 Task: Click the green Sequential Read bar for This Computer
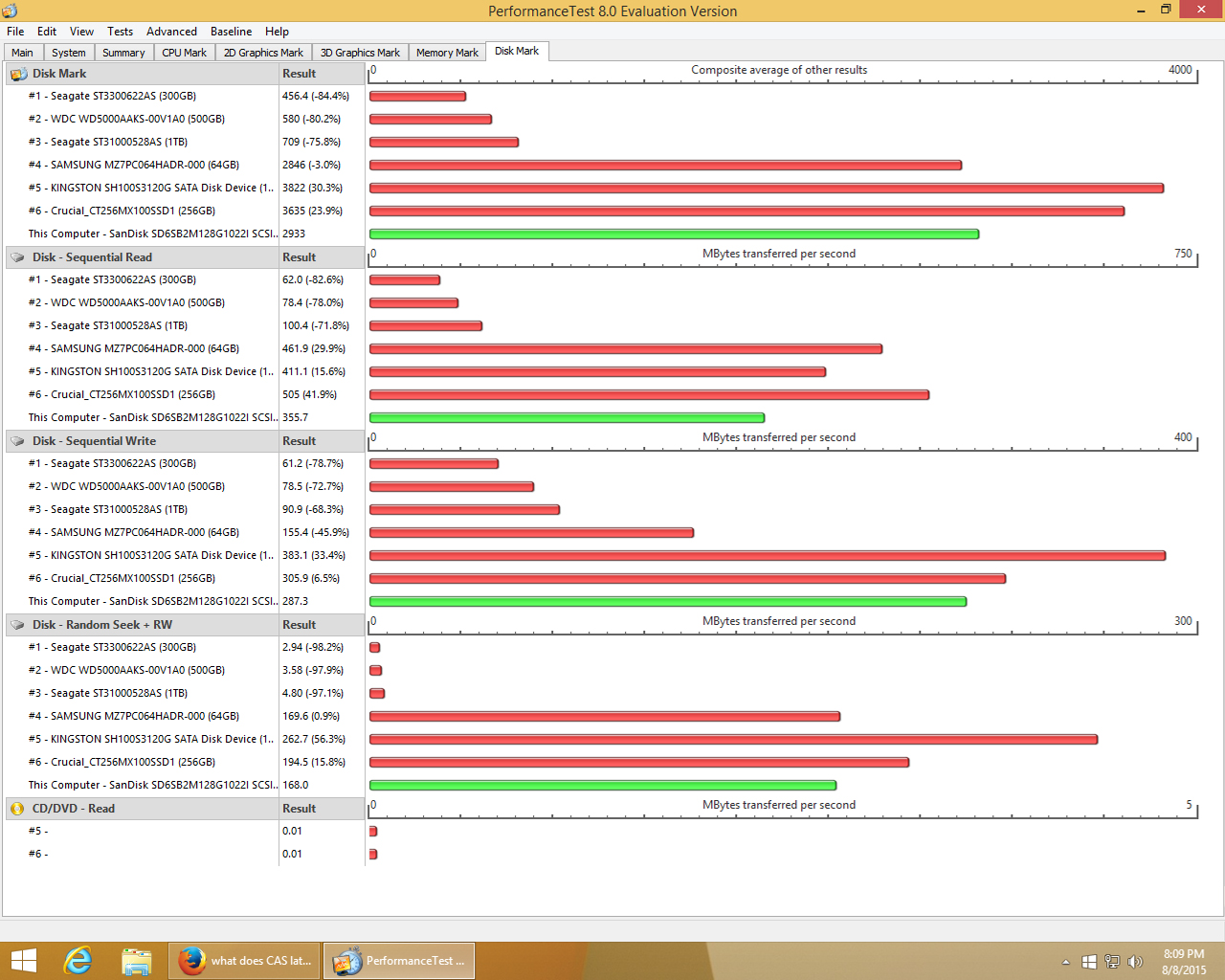tap(567, 418)
